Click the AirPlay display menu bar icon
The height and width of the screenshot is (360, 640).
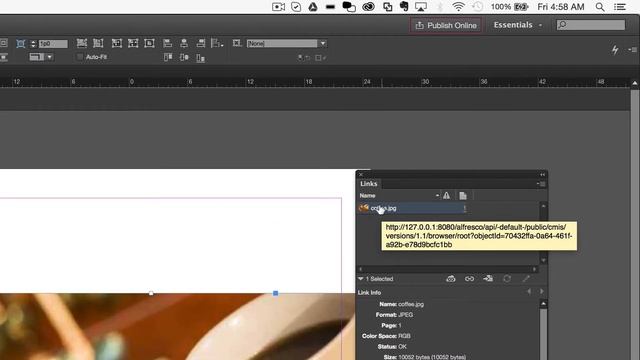pyautogui.click(x=421, y=7)
